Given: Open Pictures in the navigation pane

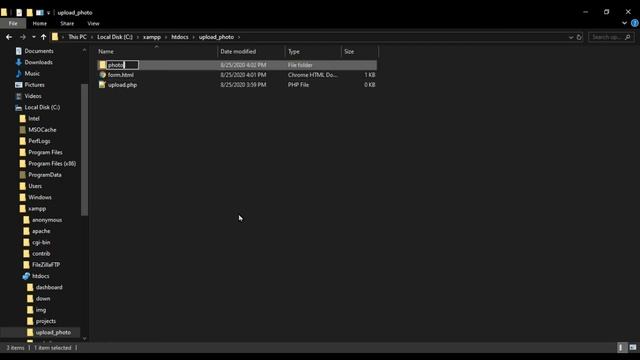Looking at the screenshot, I should pyautogui.click(x=34, y=85).
